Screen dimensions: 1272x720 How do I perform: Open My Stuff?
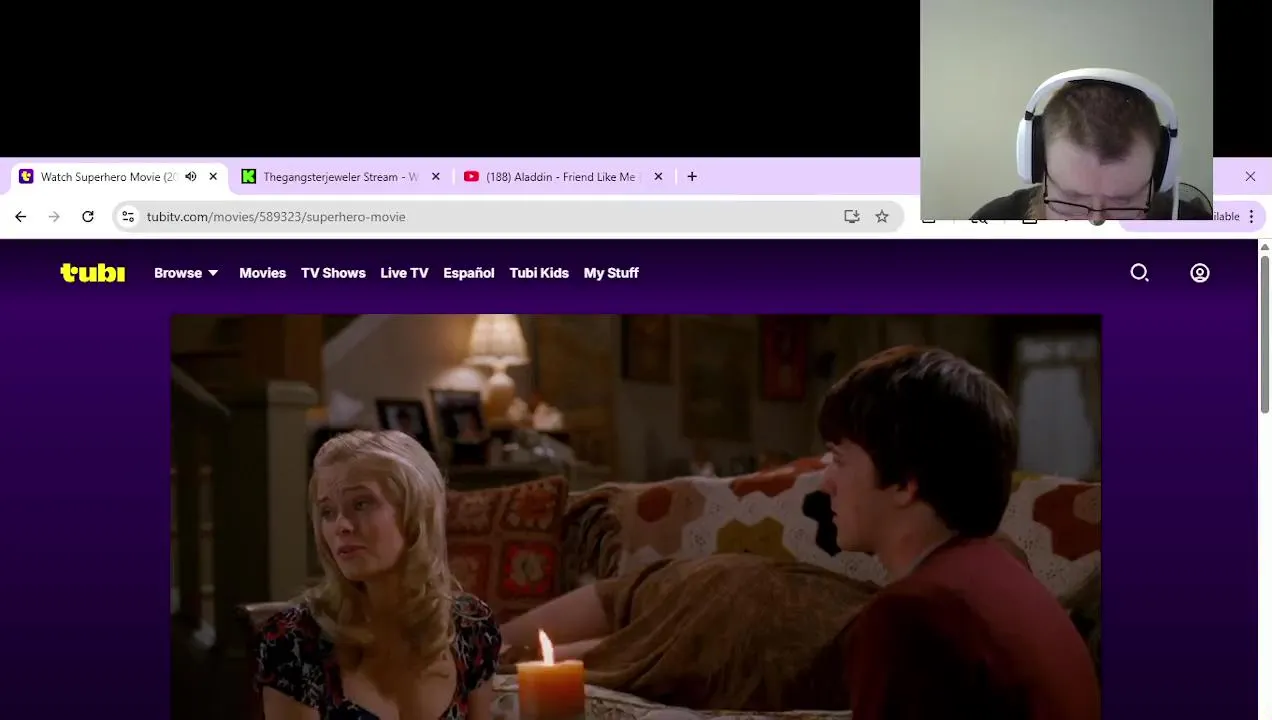(611, 273)
